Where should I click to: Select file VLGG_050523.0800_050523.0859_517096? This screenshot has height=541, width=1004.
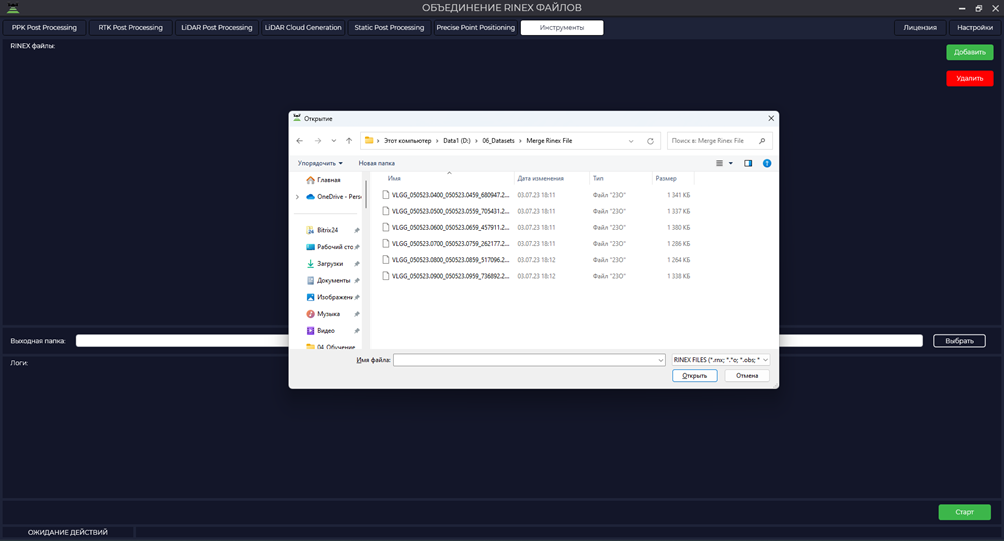click(x=450, y=260)
